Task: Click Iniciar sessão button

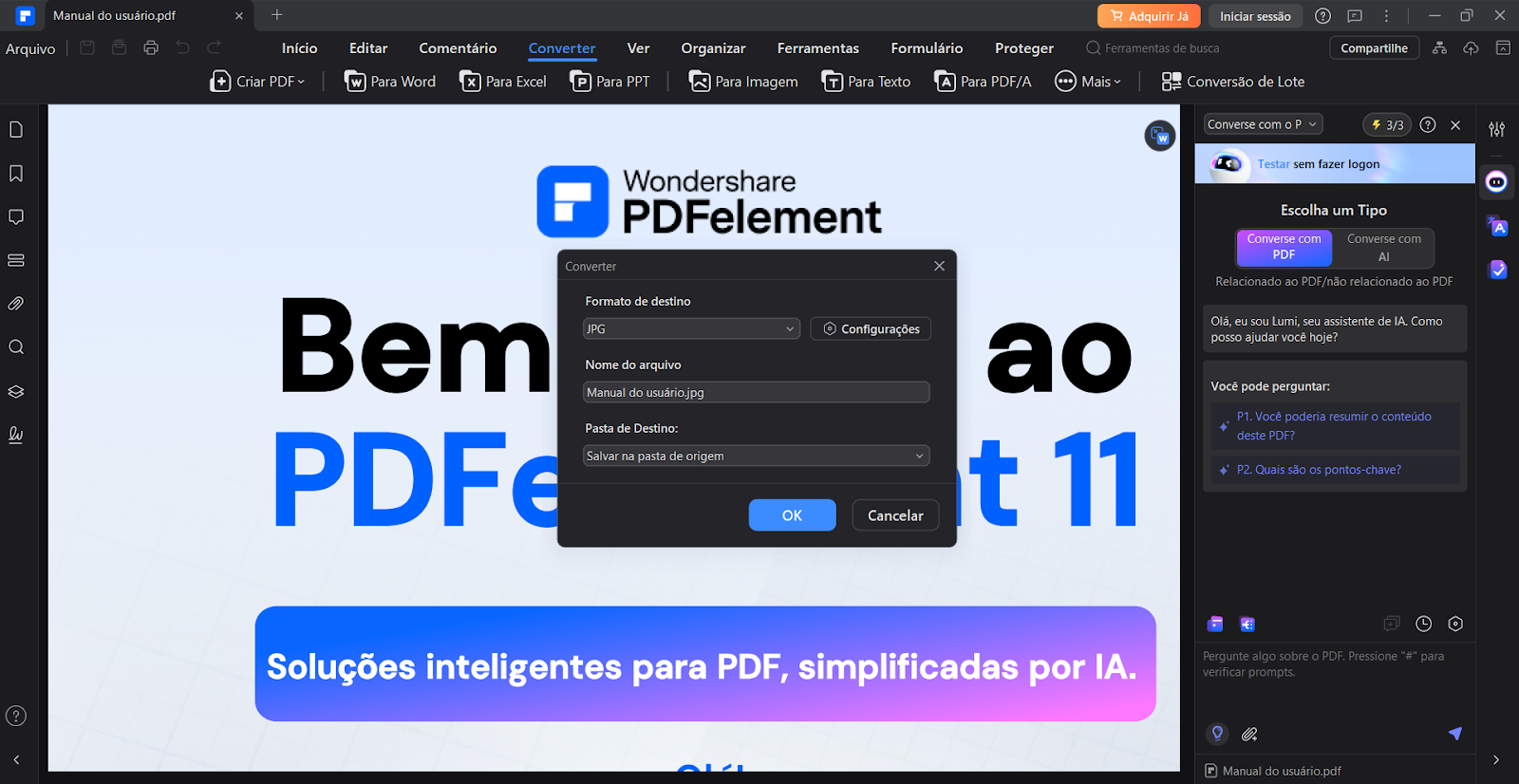Action: (x=1255, y=16)
